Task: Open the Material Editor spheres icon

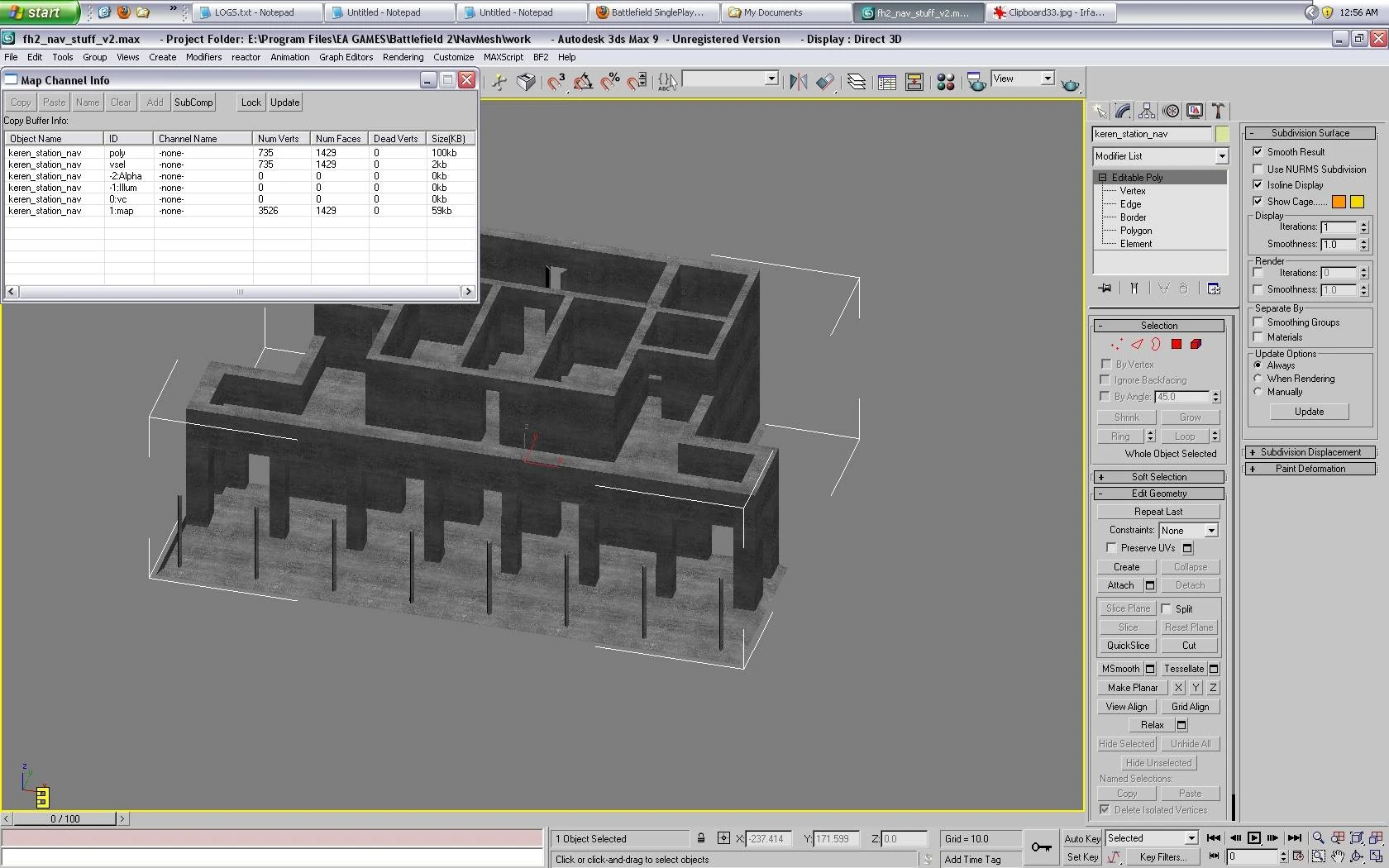Action: 946,81
